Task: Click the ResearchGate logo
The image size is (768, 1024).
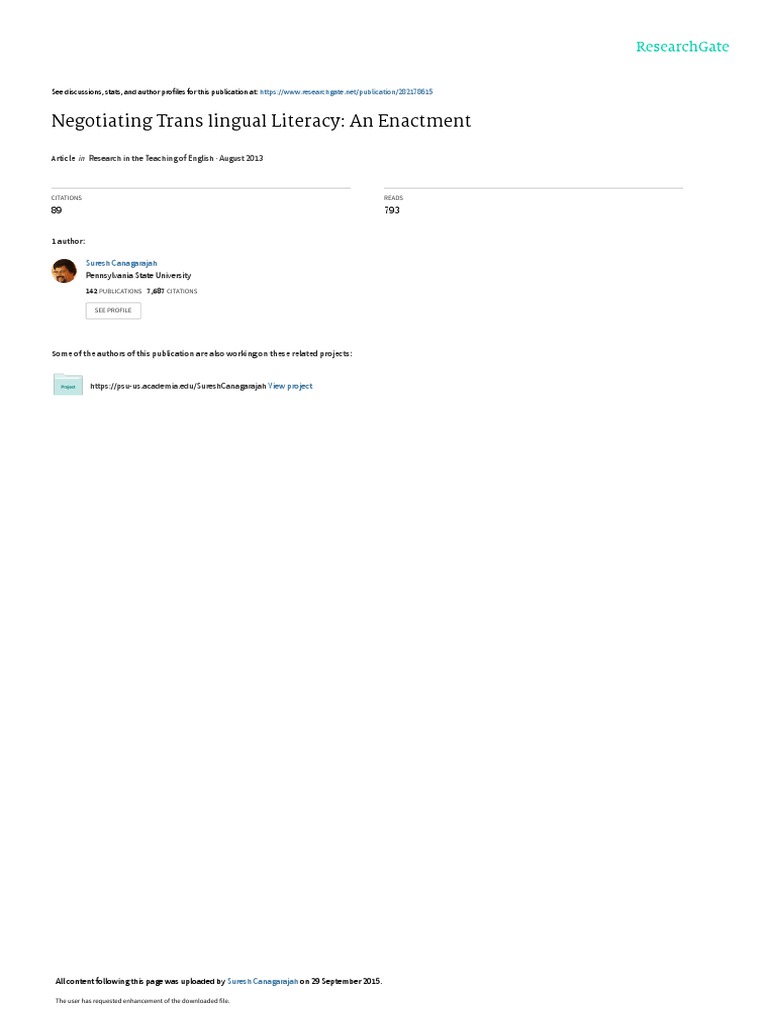Action: (x=682, y=46)
